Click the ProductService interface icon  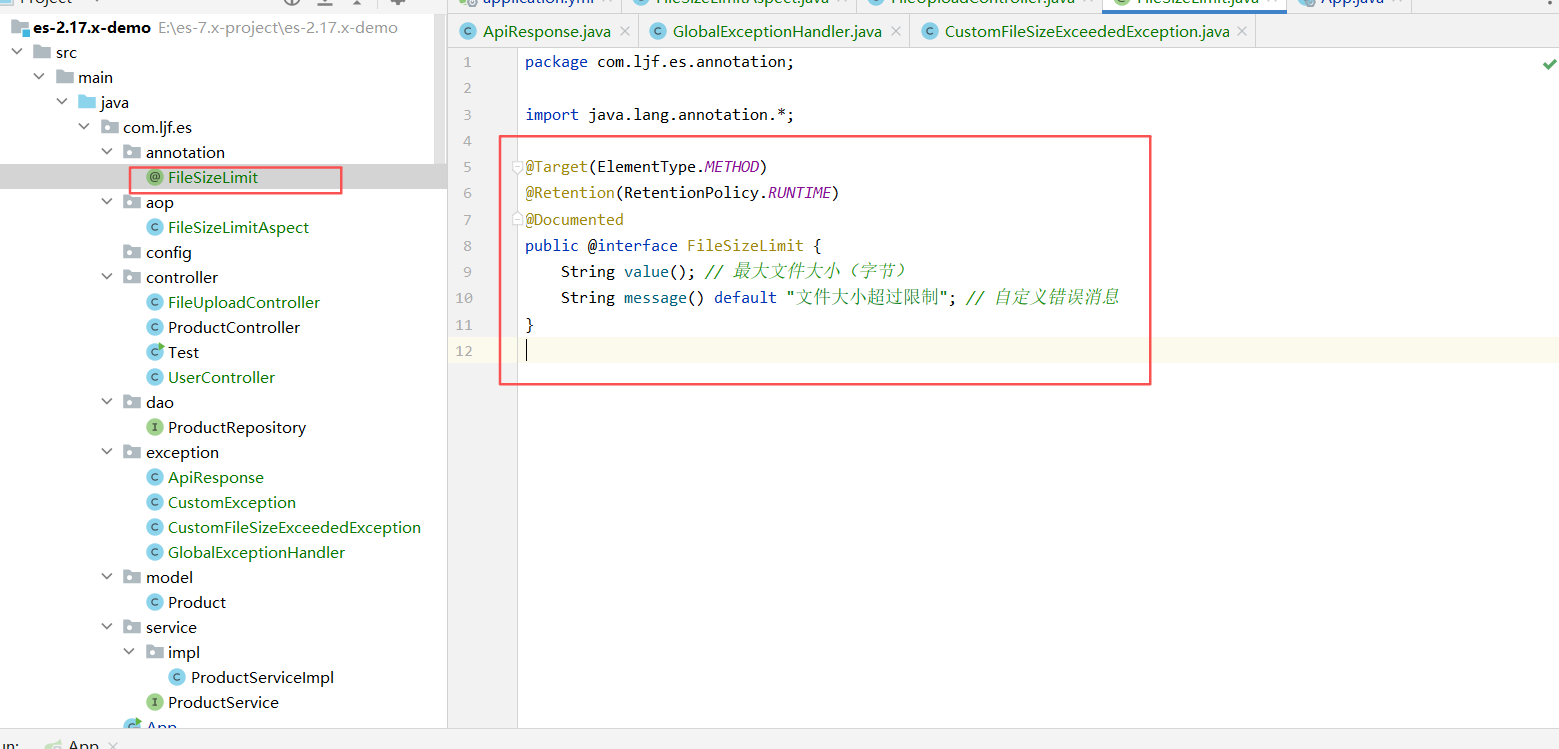154,703
